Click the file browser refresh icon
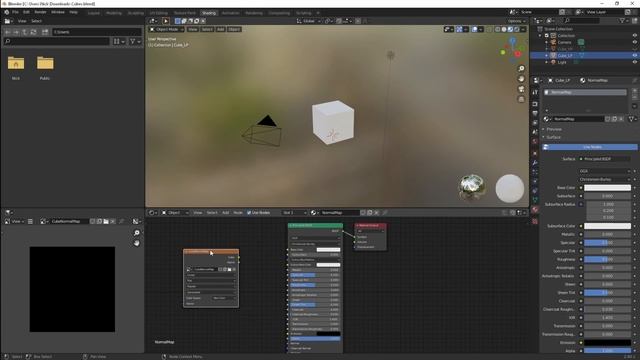 (x=33, y=32)
